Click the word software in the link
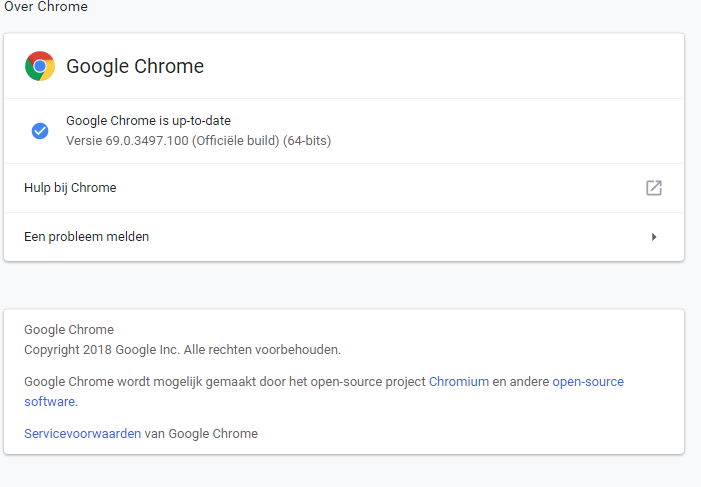Screen dimensions: 701x487 [49, 402]
